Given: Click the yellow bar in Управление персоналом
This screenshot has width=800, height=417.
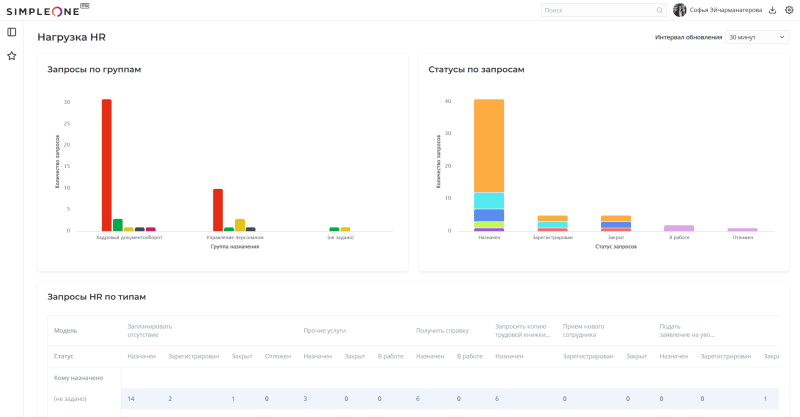Looking at the screenshot, I should click(x=240, y=225).
